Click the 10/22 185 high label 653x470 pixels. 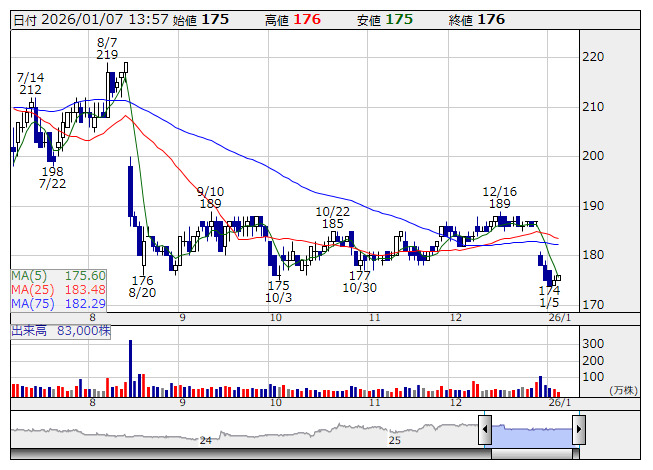[332, 217]
